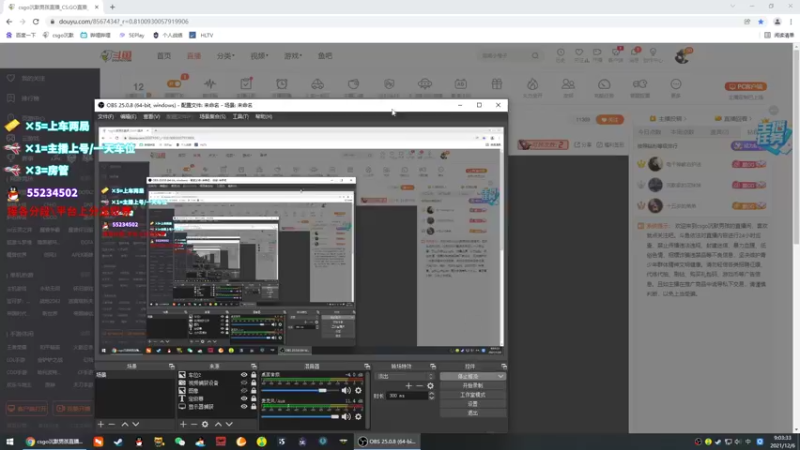Open Steam from the Windows taskbar
This screenshot has width=800, height=450.
(118, 442)
